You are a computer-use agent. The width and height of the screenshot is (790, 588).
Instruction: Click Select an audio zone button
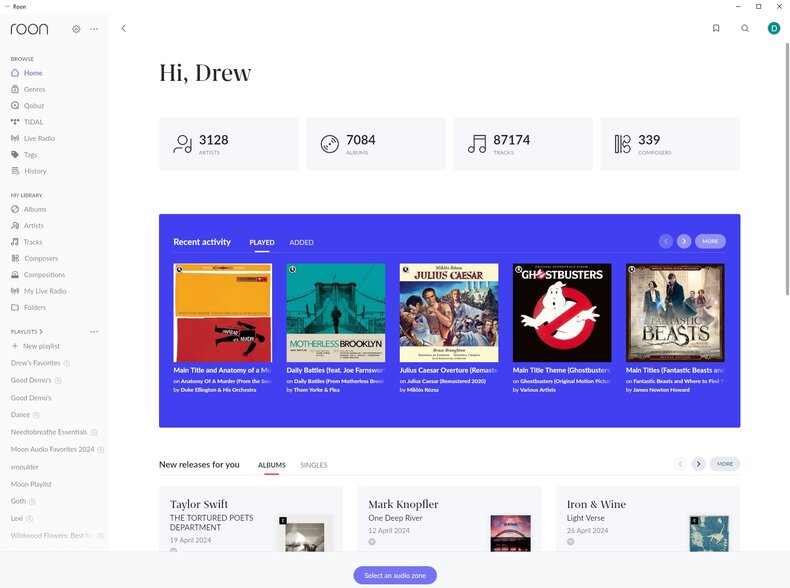pos(395,575)
